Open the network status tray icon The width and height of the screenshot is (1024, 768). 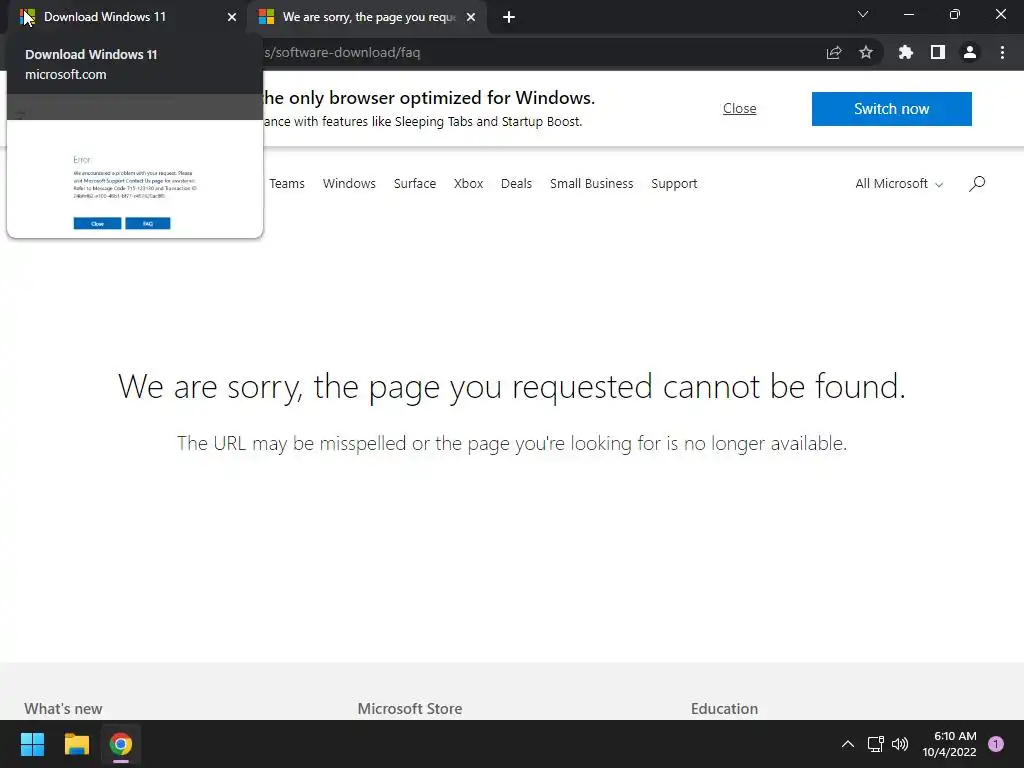point(876,744)
